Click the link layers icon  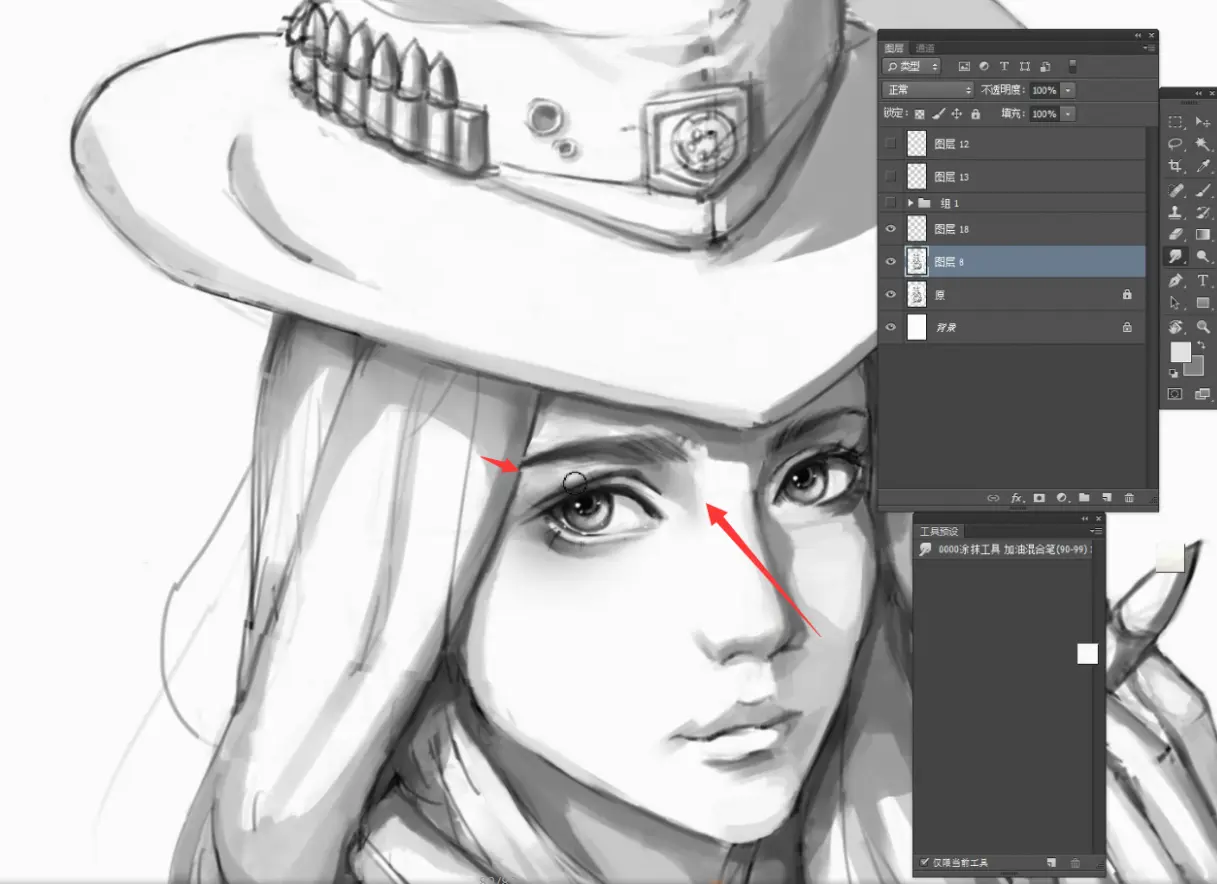tap(993, 497)
